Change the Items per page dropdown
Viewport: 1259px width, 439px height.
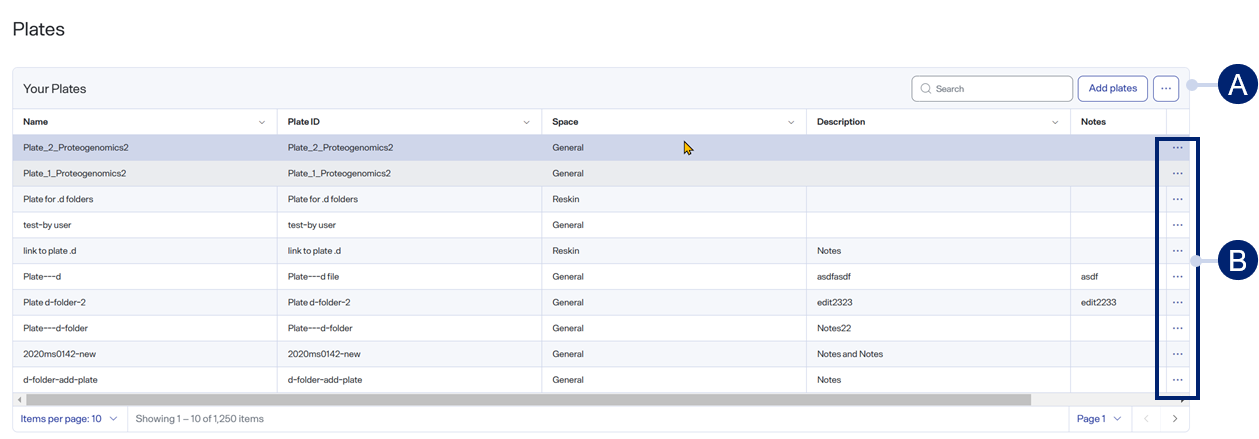[x=69, y=419]
